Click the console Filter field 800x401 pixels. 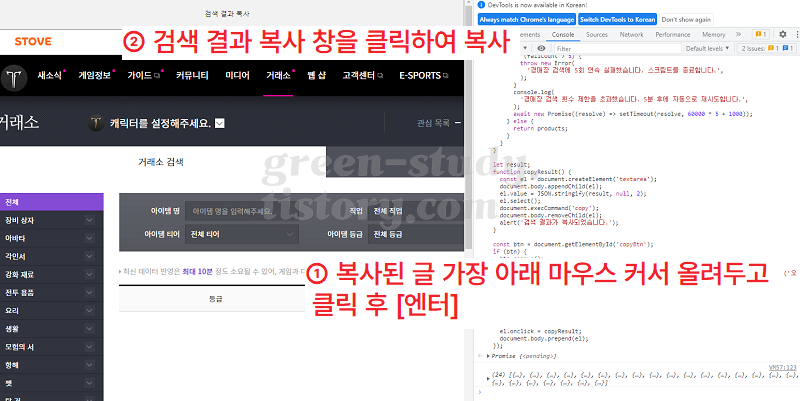(x=616, y=48)
